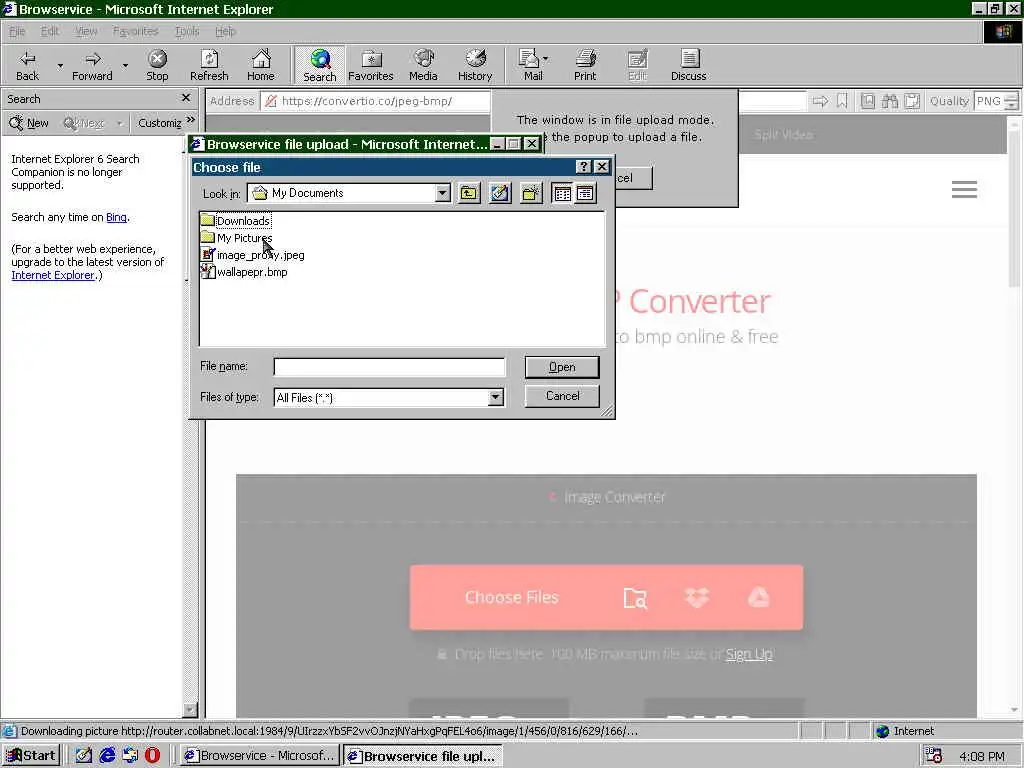
Task: Open the Edit menu
Action: click(x=50, y=31)
